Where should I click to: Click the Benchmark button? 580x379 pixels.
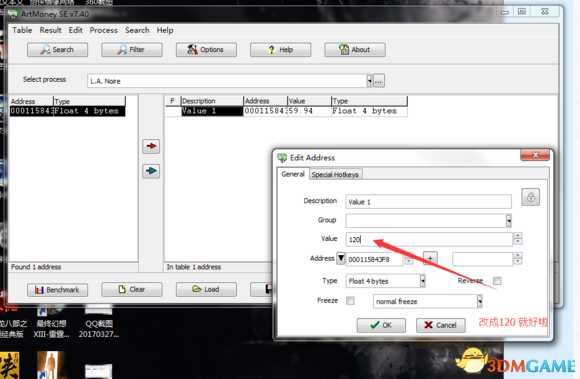57,290
